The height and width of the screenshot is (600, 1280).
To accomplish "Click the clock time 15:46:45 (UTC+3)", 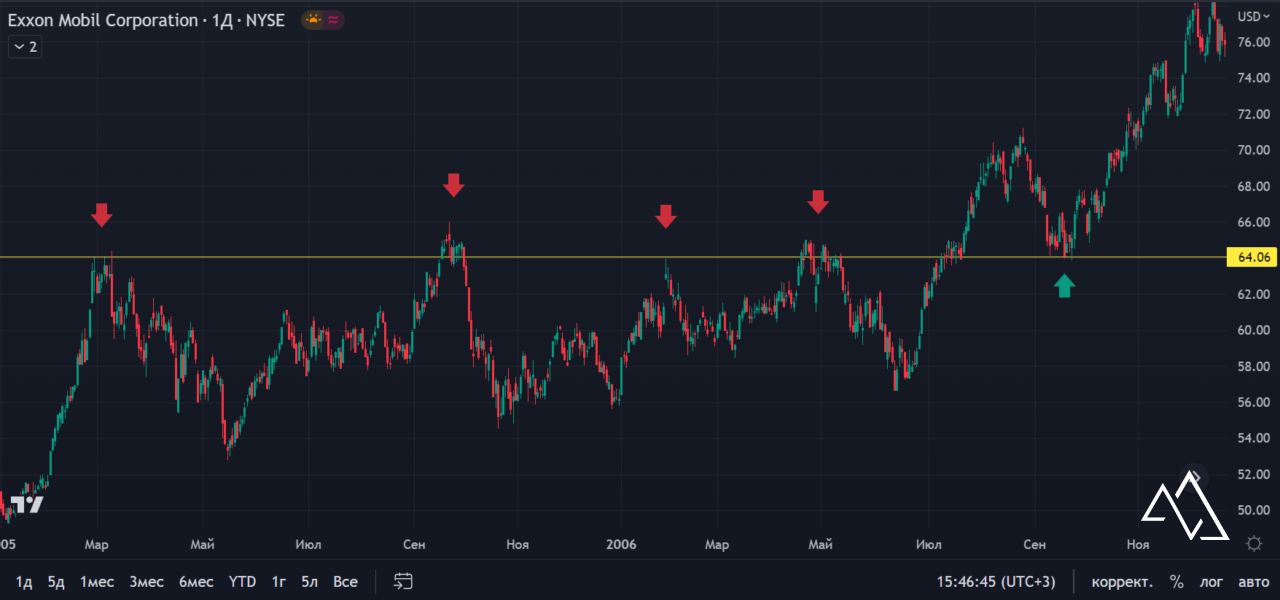I will (996, 581).
